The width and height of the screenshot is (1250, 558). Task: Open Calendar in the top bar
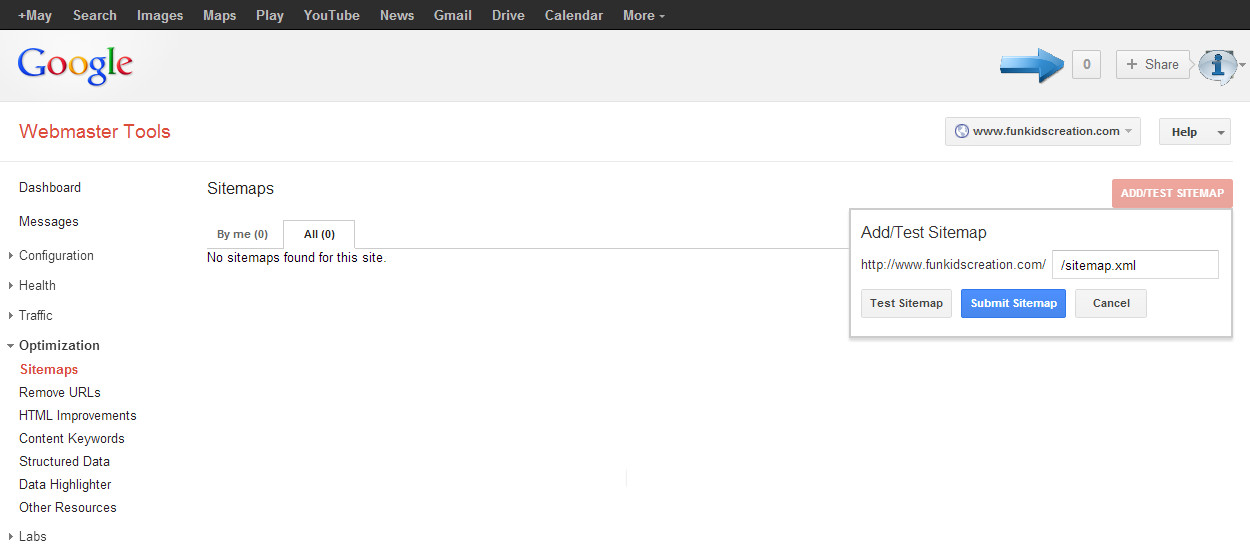tap(574, 15)
